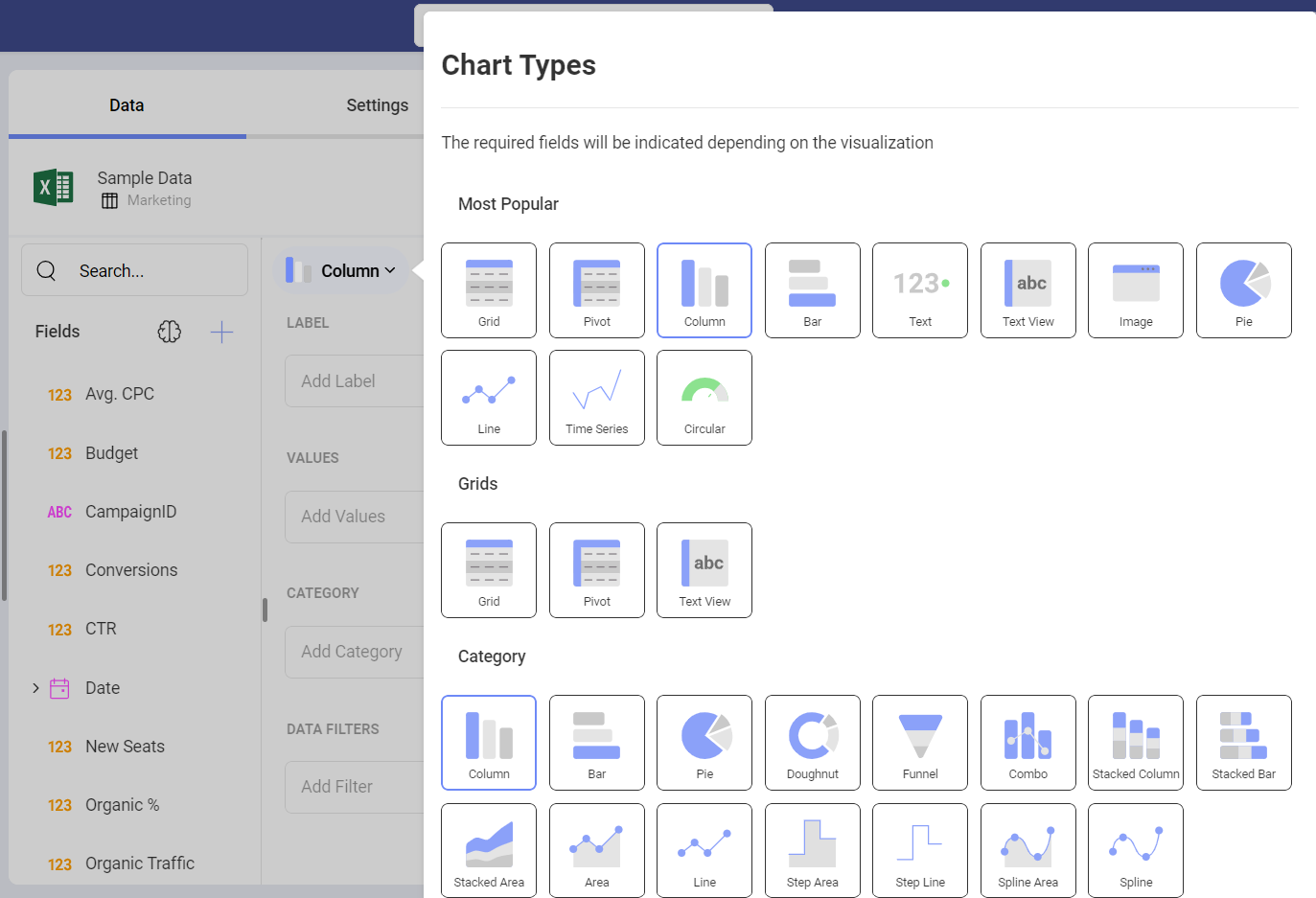Viewport: 1316px width, 898px height.
Task: Pick the Text visualization tile
Action: (920, 290)
